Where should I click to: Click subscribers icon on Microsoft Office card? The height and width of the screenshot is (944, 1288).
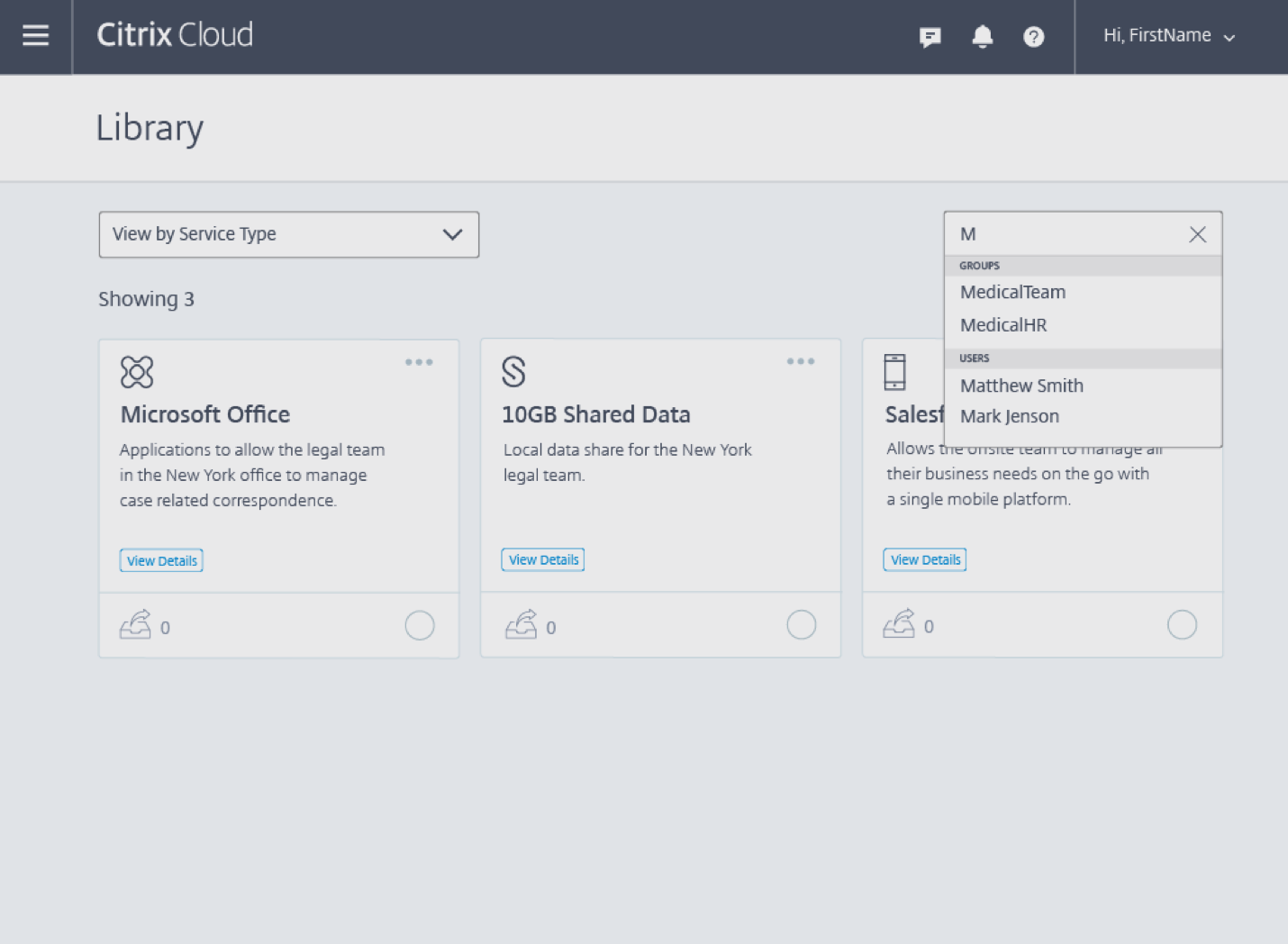136,624
